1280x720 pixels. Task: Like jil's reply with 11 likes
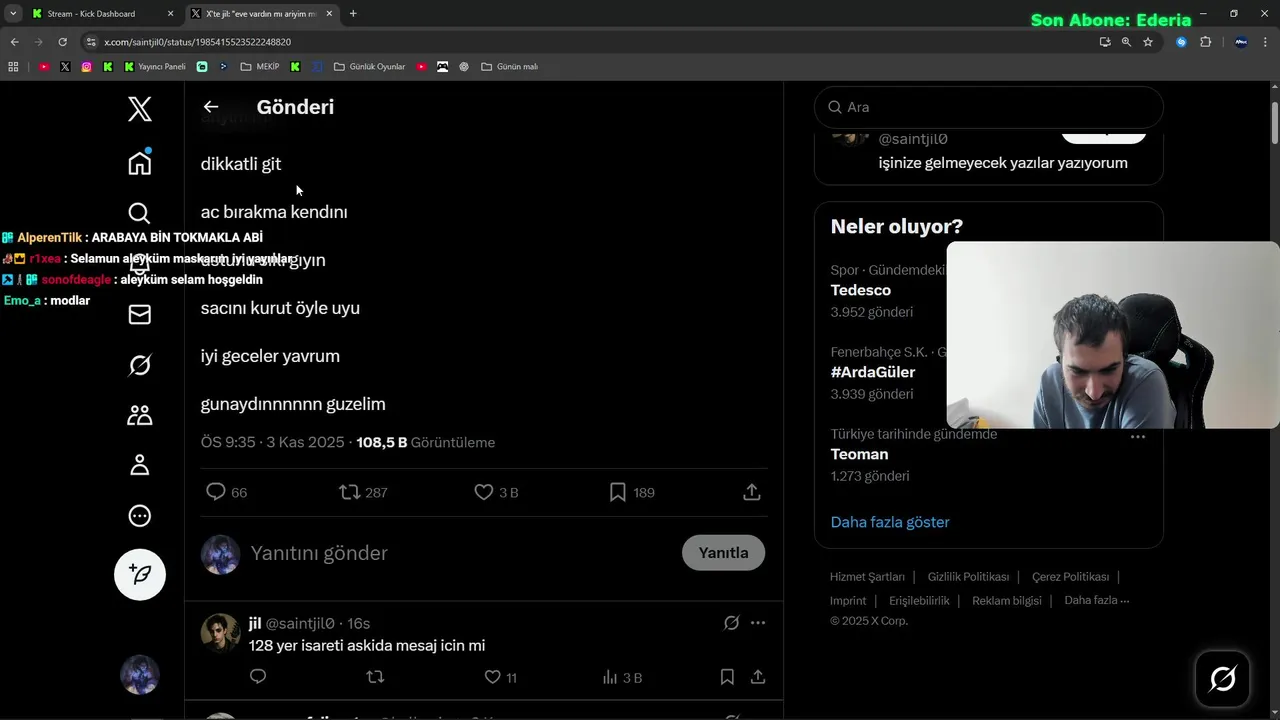click(x=492, y=677)
